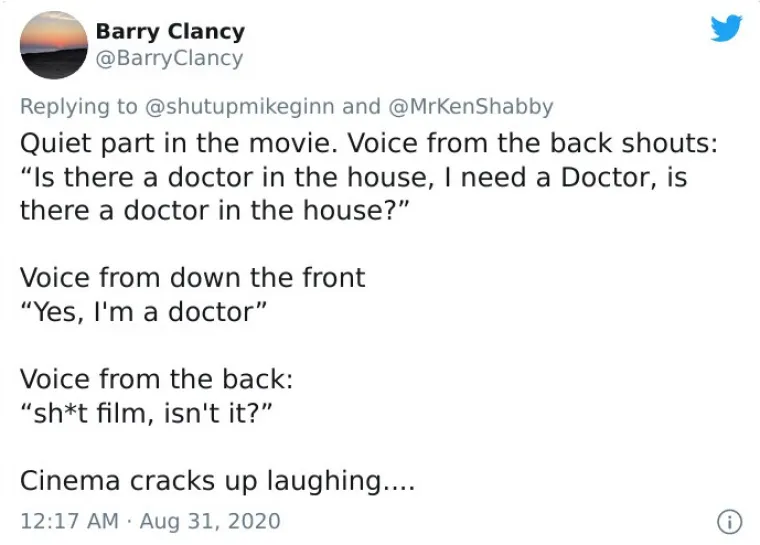Open Barry Clancy's sunset profile picture
This screenshot has height=545, width=760.
[54, 45]
